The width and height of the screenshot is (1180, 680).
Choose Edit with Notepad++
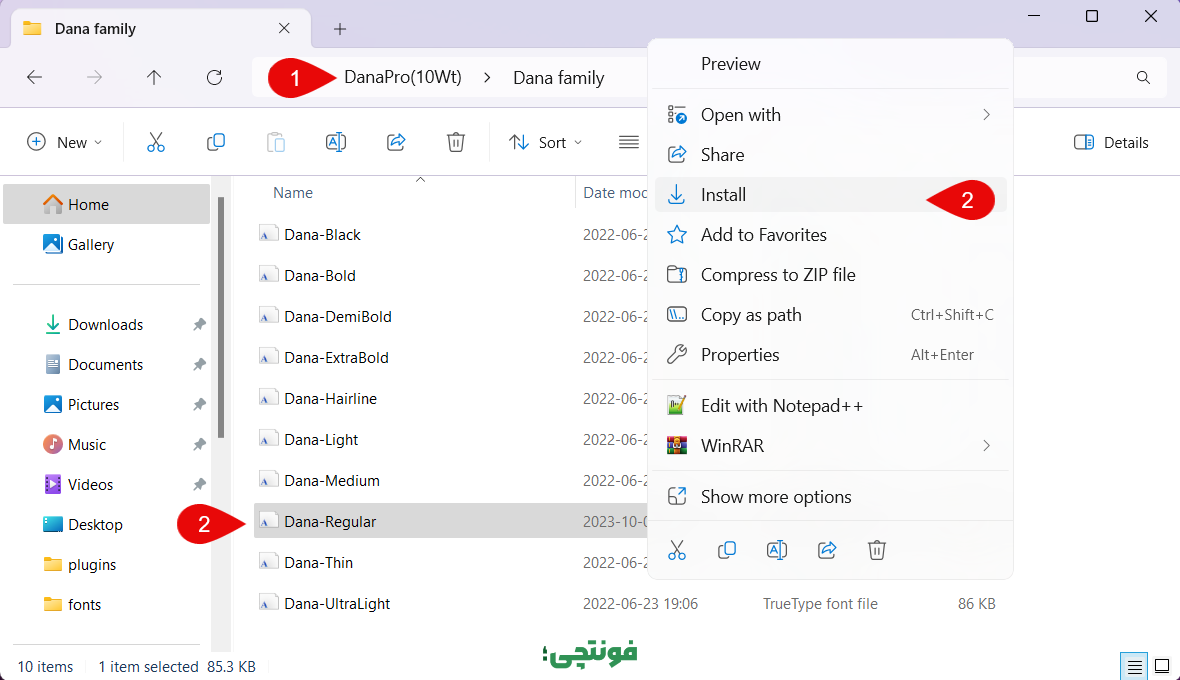pyautogui.click(x=830, y=405)
